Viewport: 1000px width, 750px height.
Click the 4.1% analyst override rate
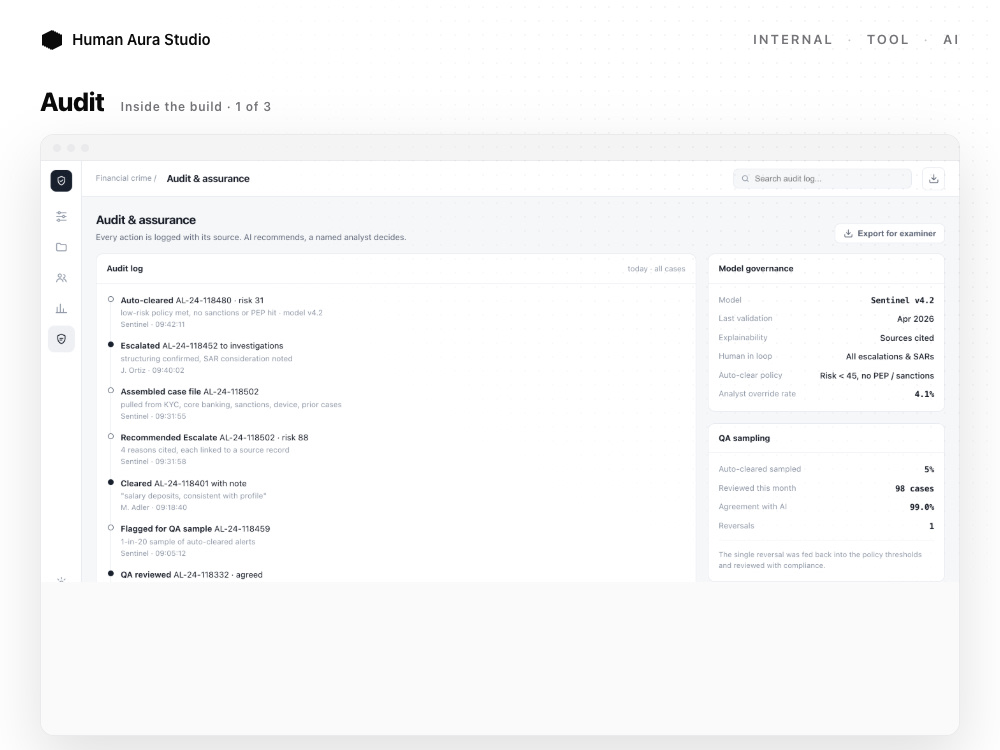(x=924, y=394)
